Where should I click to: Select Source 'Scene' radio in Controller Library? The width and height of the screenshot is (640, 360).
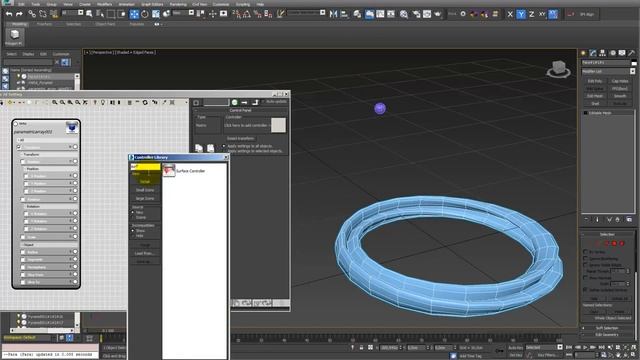(x=133, y=218)
